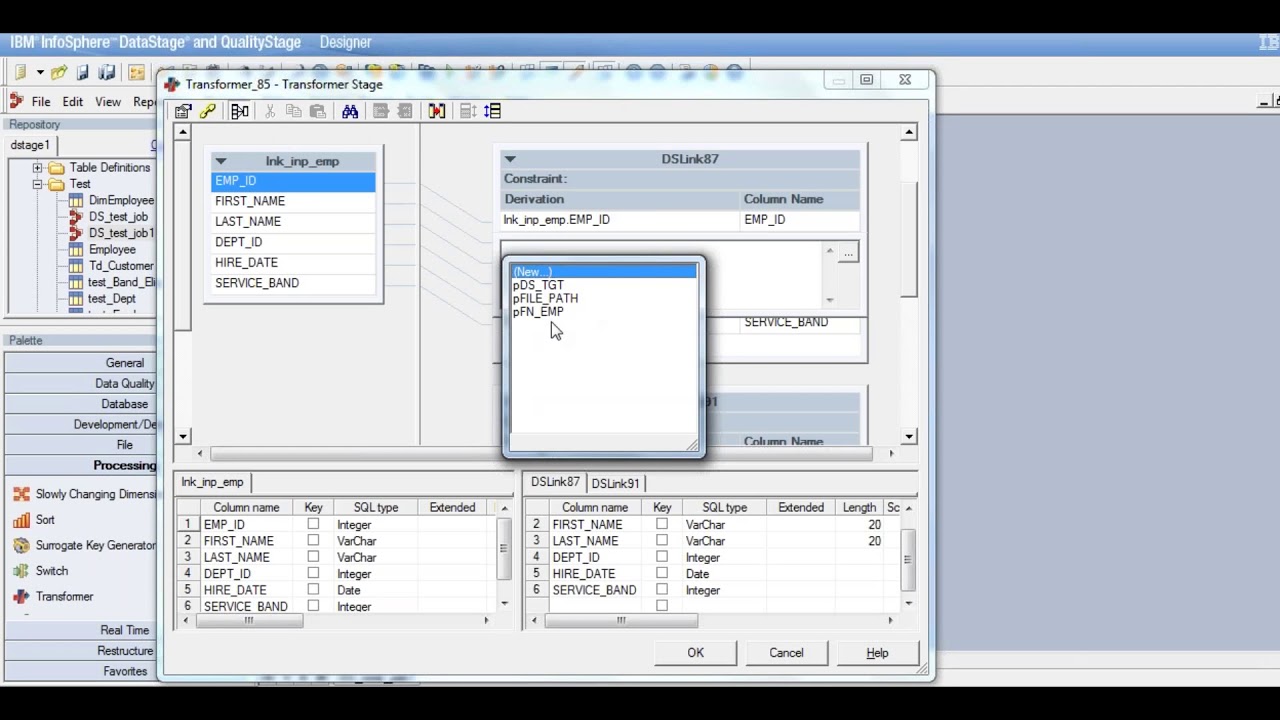Switch to the DSLink87 tab

click(555, 482)
